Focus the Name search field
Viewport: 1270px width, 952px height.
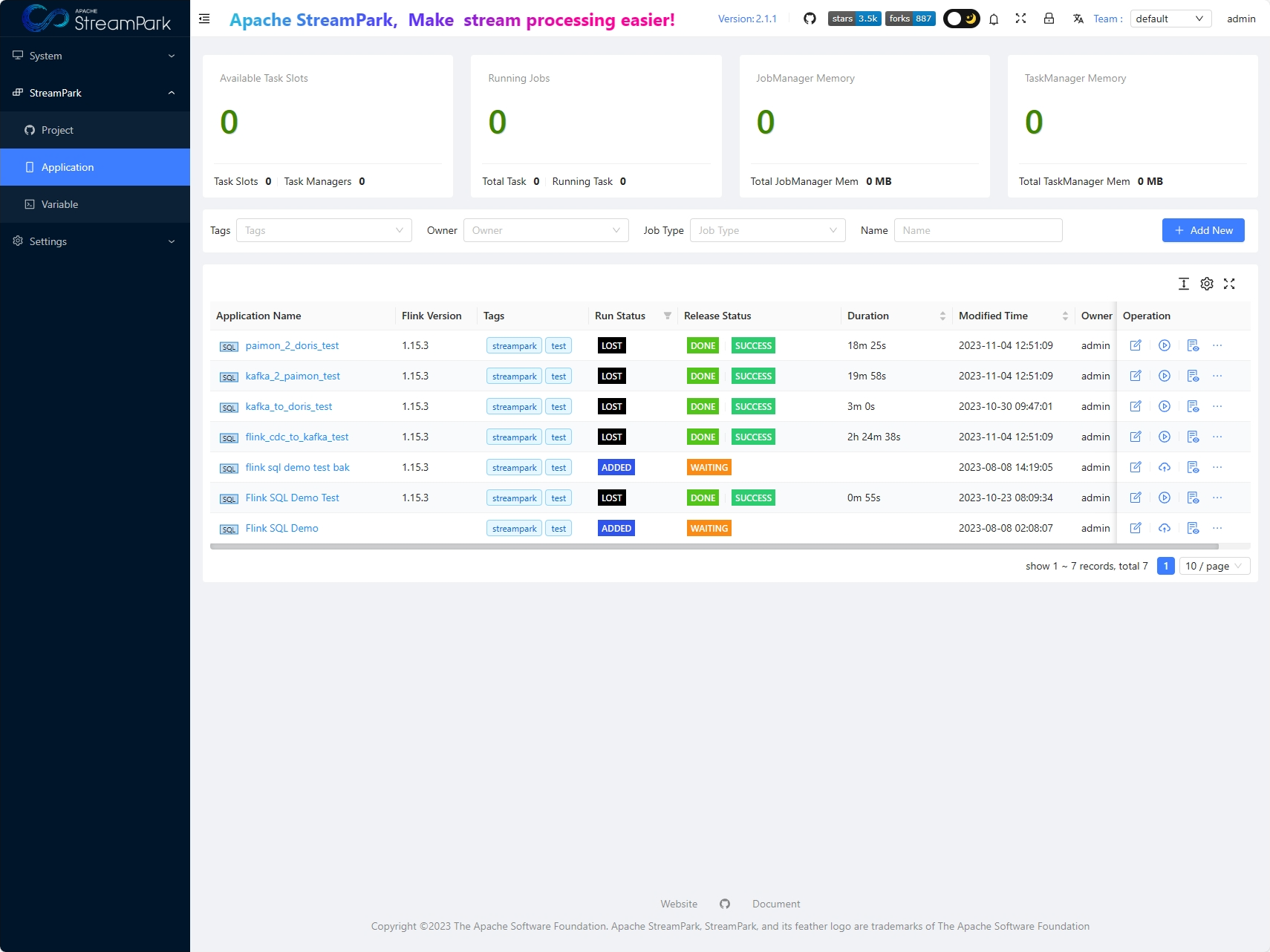tap(978, 230)
